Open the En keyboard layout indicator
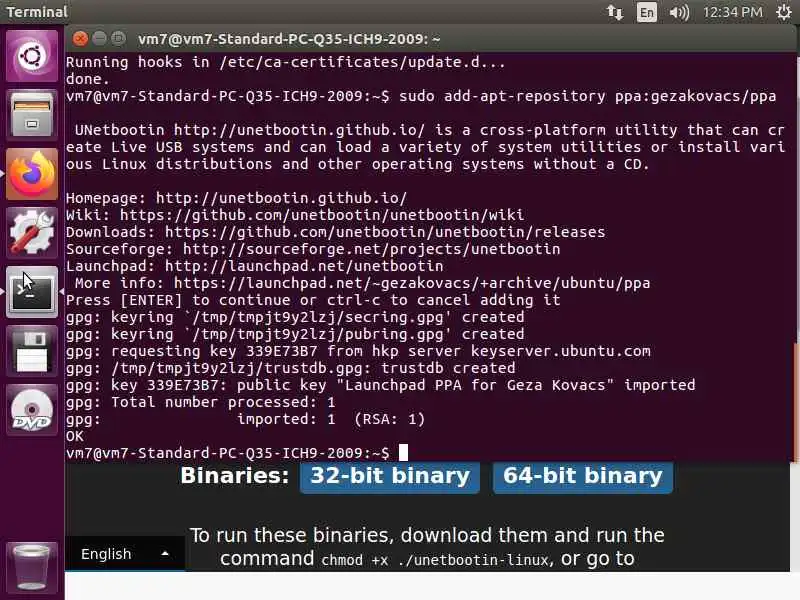 646,12
